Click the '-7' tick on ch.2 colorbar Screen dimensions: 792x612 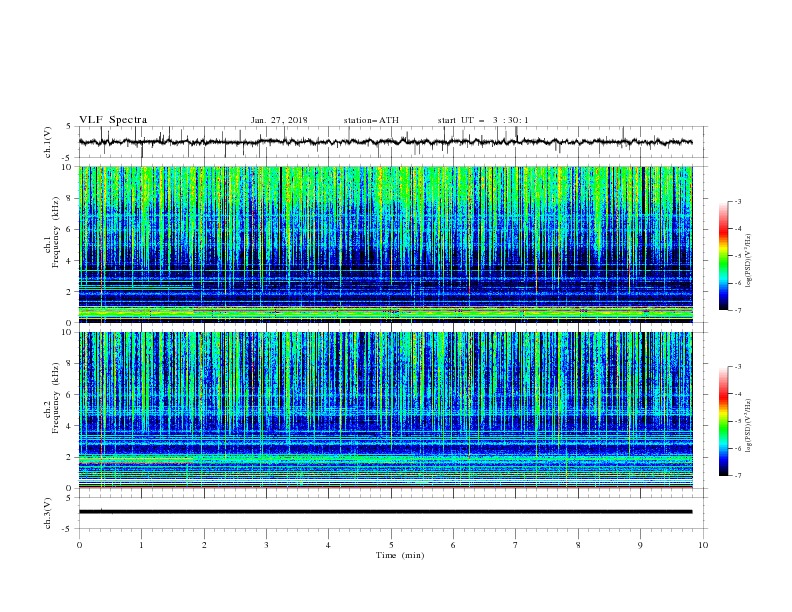[x=738, y=475]
